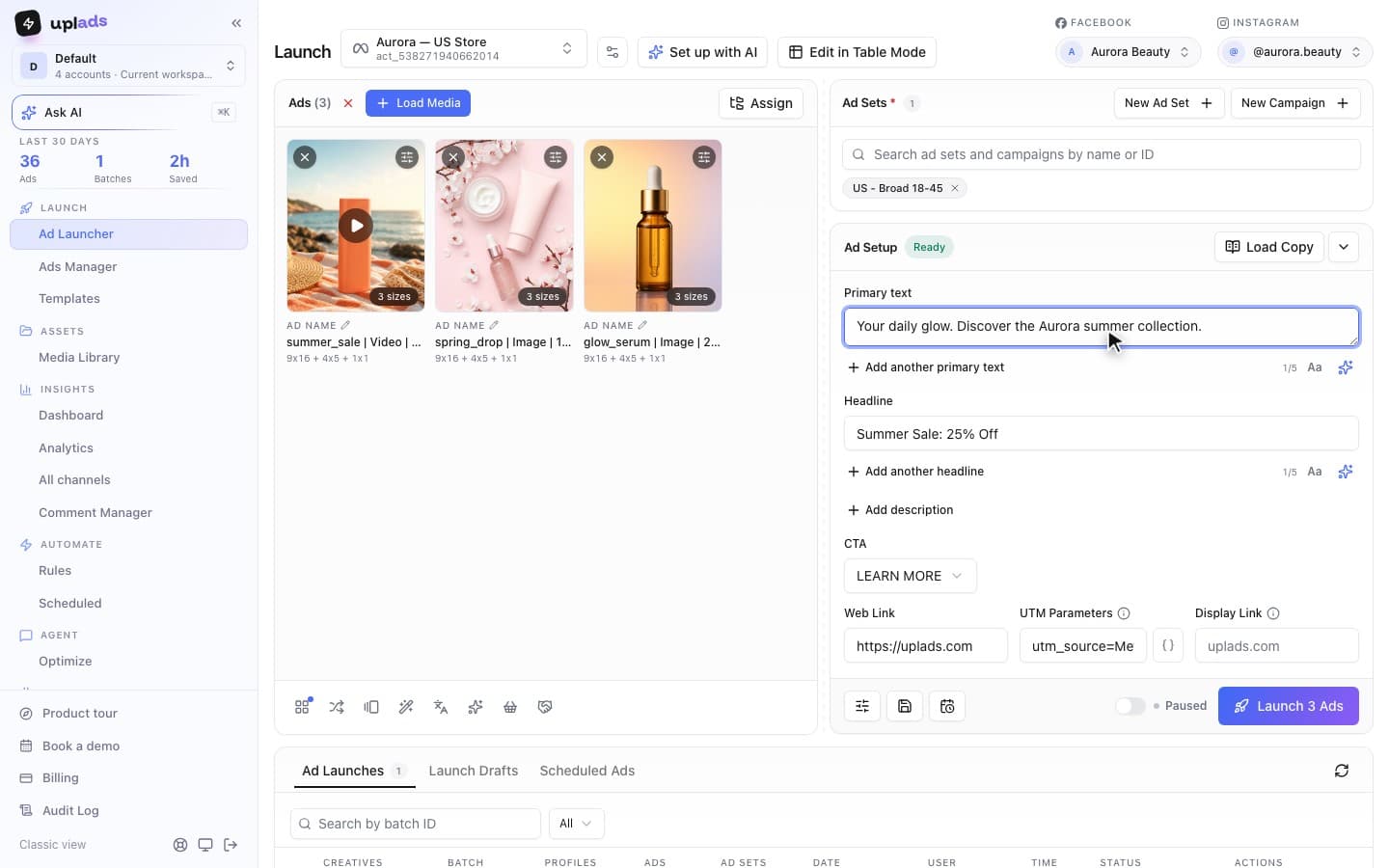Screen dimensions: 1389x868
Task: Click the help lifebuoy icon in the sidebar footer
Action: 180,845
